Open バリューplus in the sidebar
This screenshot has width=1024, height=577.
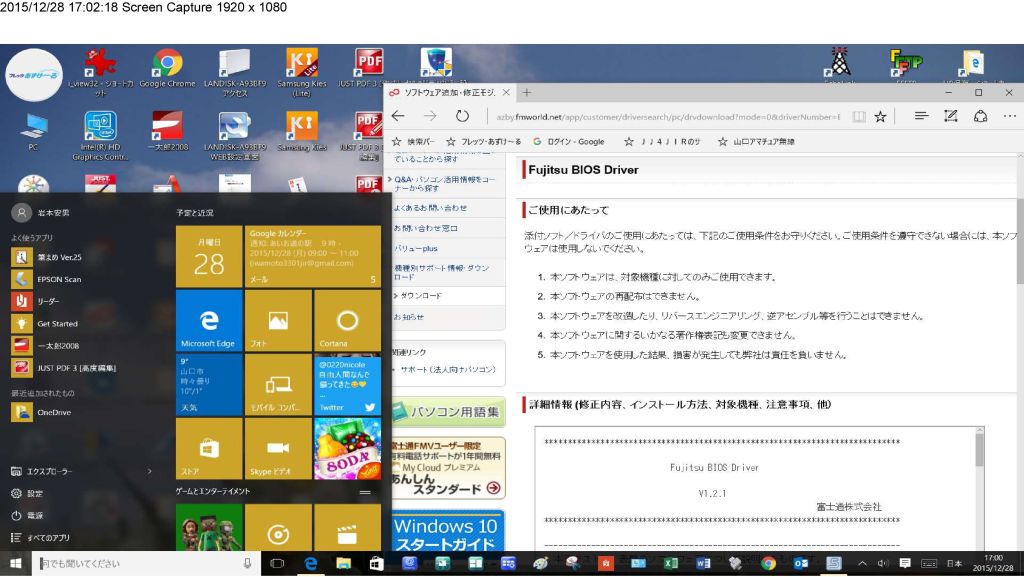416,249
